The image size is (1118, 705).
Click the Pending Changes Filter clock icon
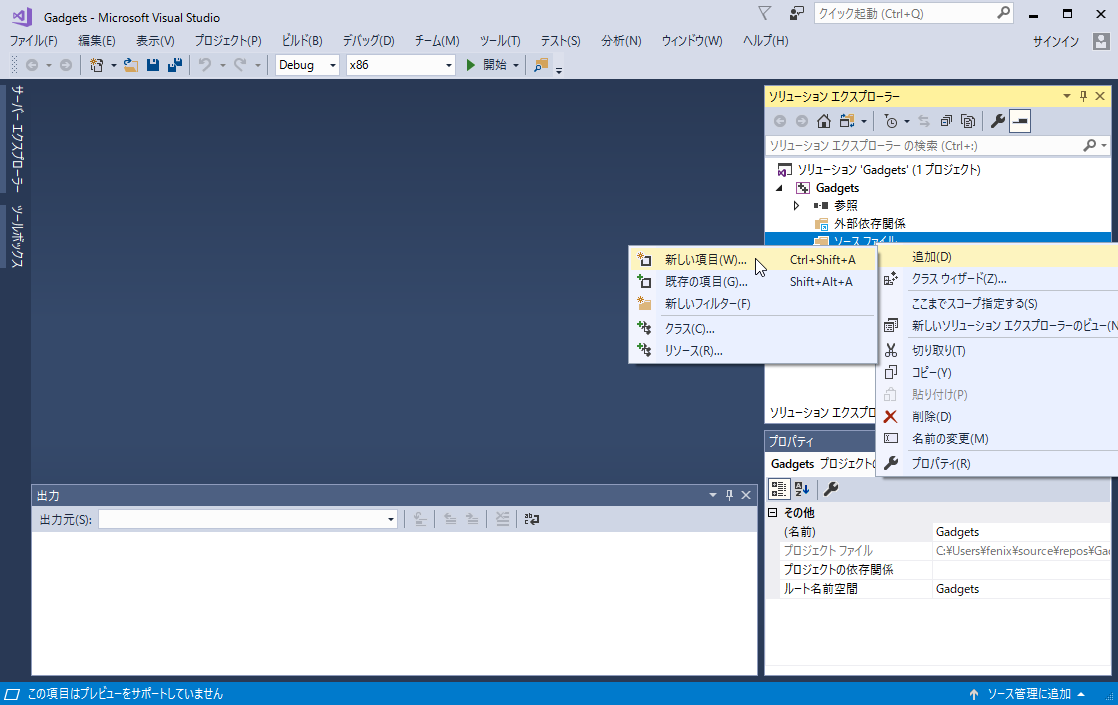tap(891, 121)
